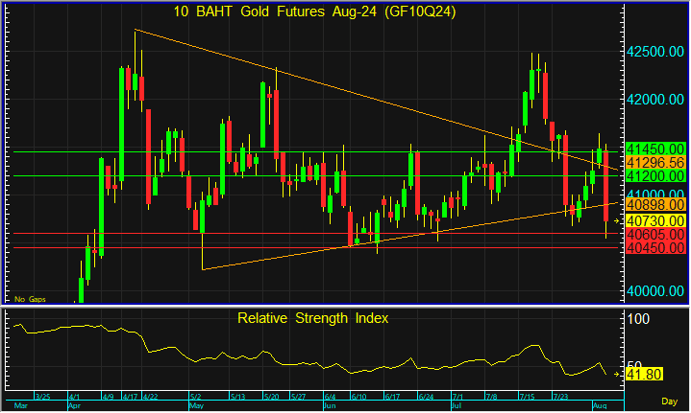Select the orange 40898.00 trendline label
691x413 pixels.
coord(653,204)
